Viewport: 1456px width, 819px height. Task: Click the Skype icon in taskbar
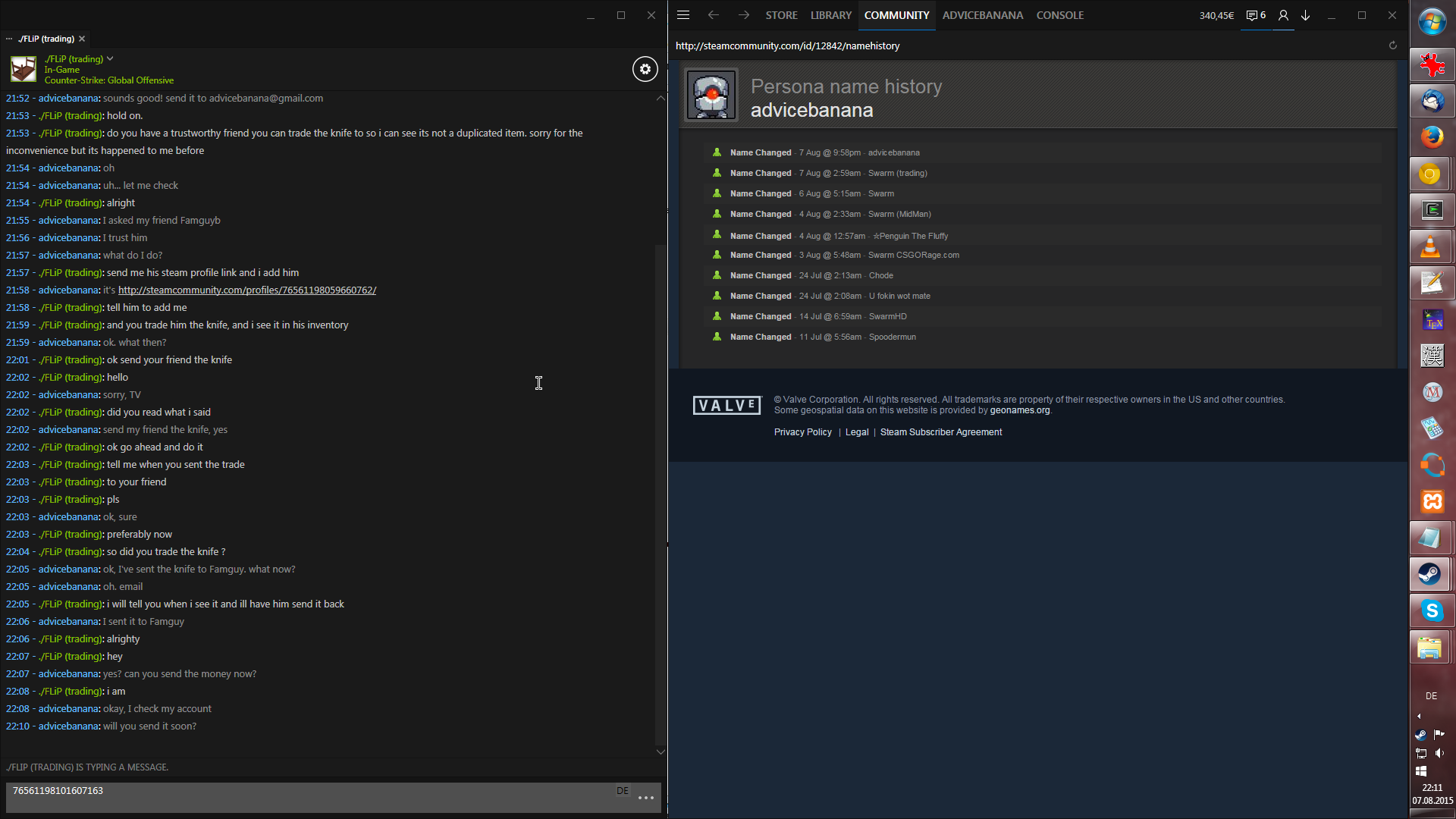point(1432,610)
